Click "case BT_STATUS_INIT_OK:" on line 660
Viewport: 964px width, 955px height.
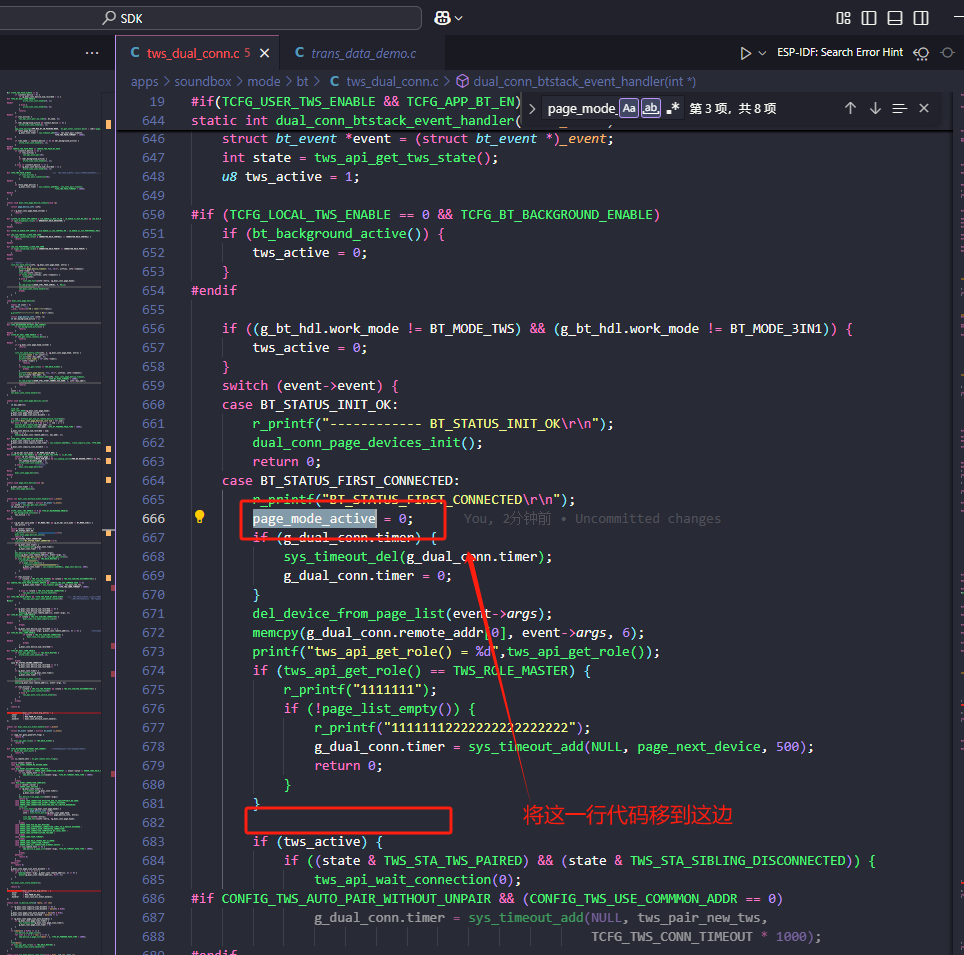(310, 405)
